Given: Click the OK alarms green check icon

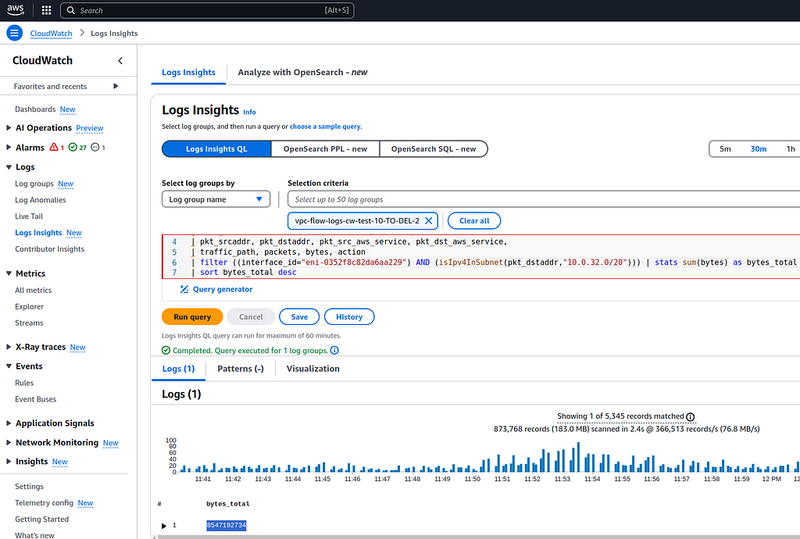Looking at the screenshot, I should (73, 147).
